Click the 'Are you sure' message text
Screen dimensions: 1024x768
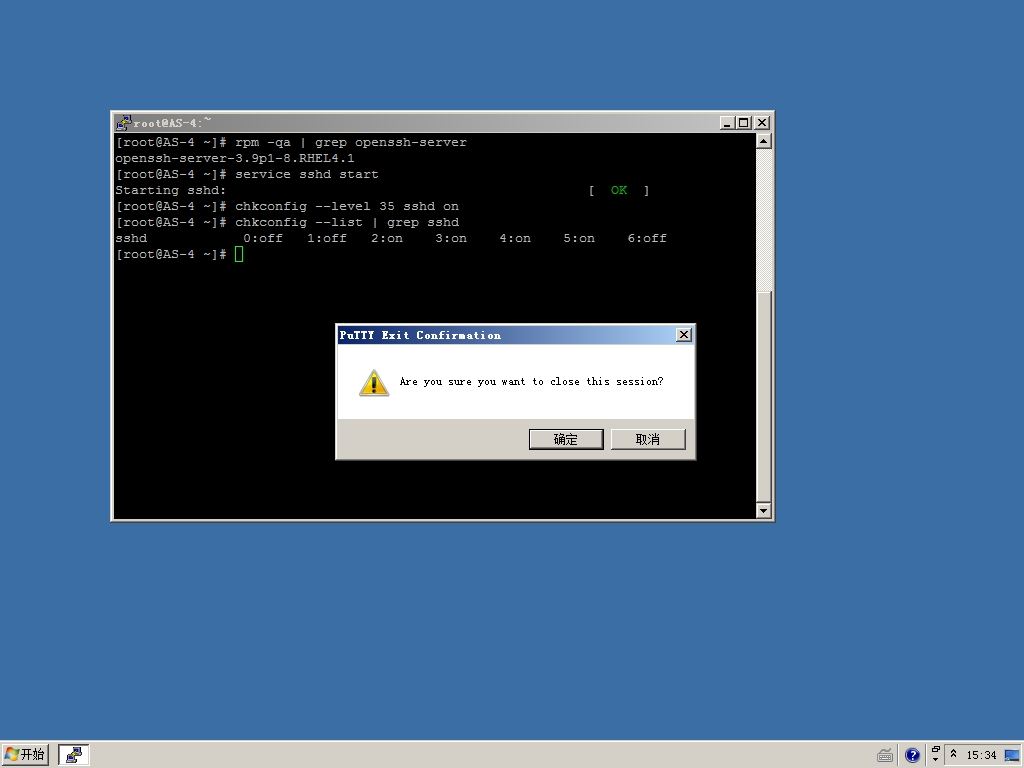pyautogui.click(x=531, y=381)
